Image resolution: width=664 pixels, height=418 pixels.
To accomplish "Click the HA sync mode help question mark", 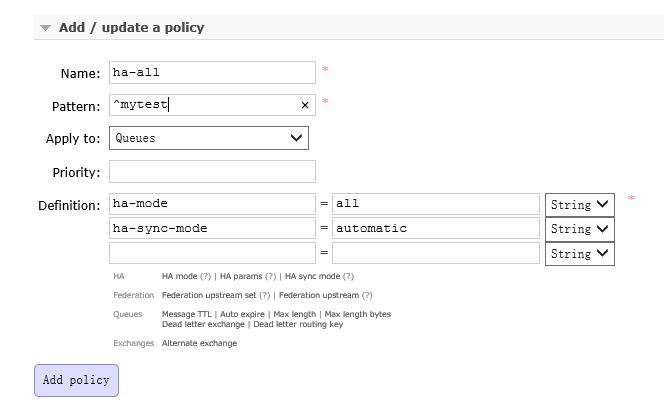I will coord(348,277).
